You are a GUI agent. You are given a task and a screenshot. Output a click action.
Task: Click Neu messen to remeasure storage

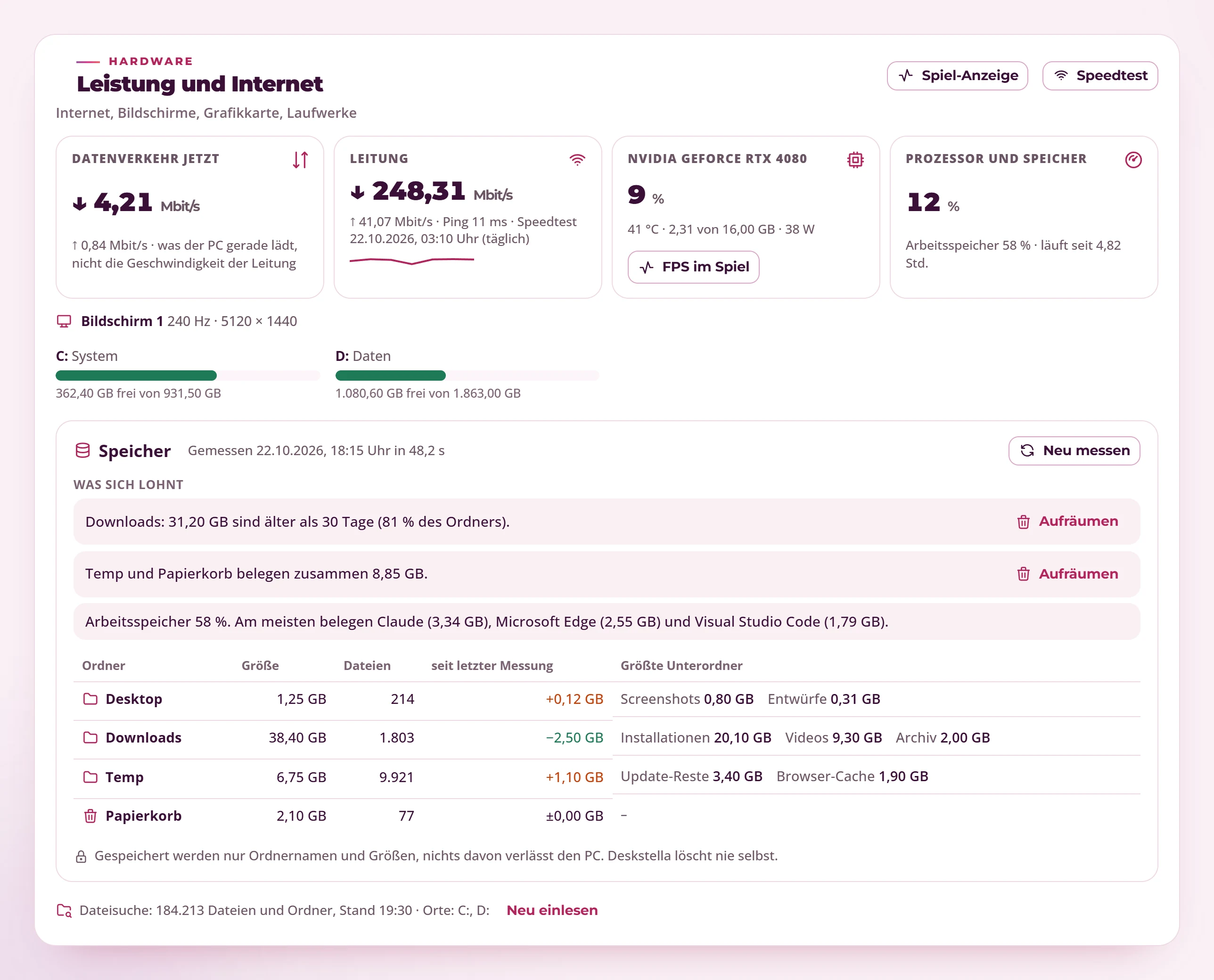click(1074, 450)
